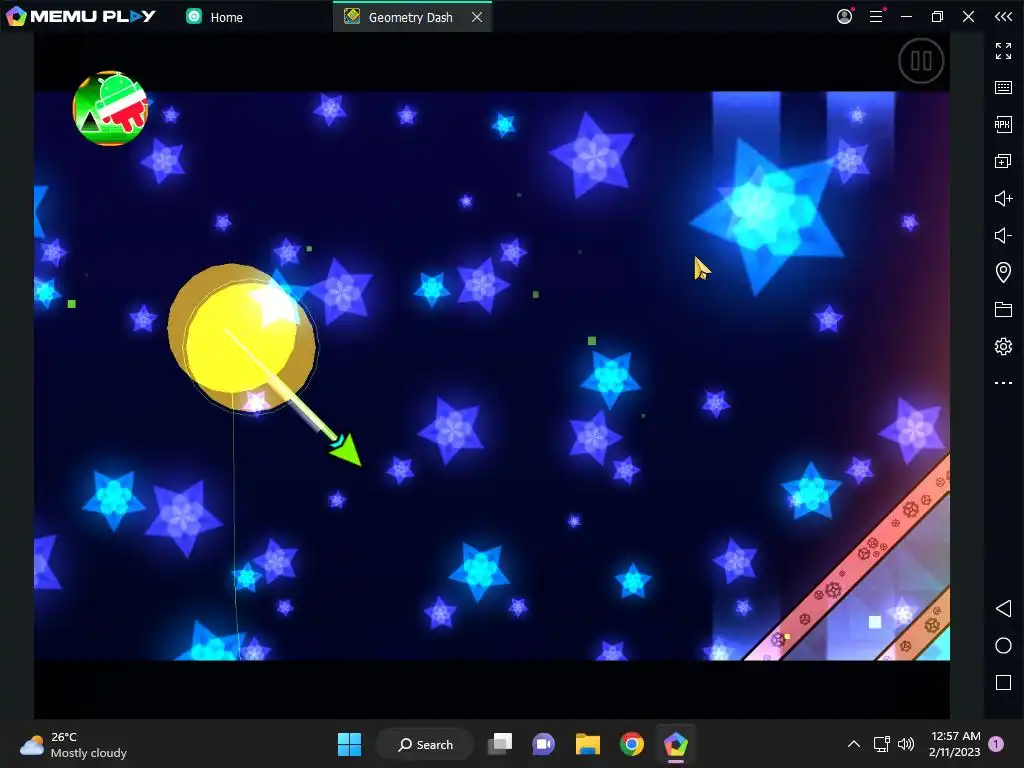The width and height of the screenshot is (1024, 768).
Task: Switch to the Home tab
Action: click(x=215, y=17)
